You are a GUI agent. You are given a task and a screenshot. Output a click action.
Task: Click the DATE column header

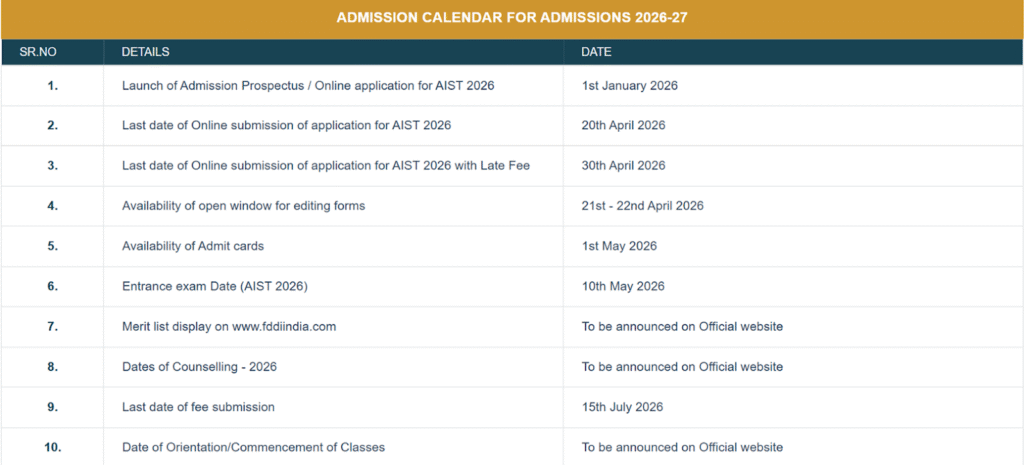click(x=596, y=51)
